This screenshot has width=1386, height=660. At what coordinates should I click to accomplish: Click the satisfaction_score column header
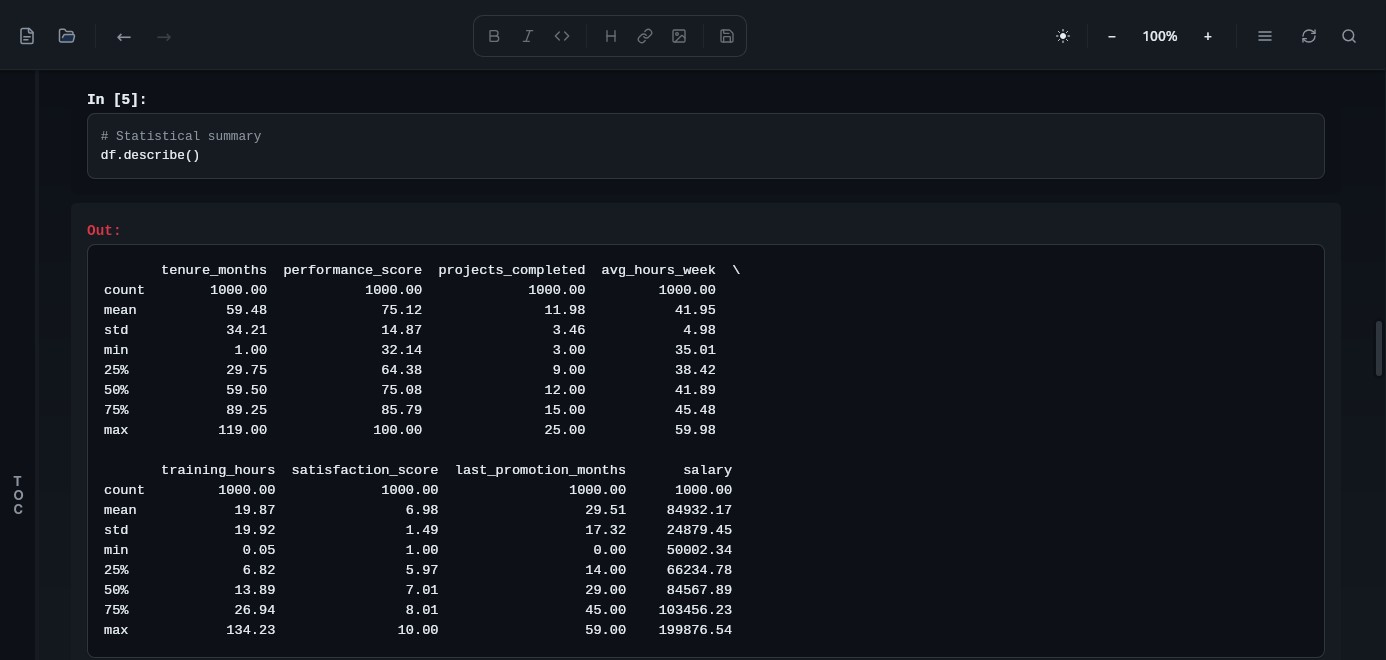coord(365,470)
